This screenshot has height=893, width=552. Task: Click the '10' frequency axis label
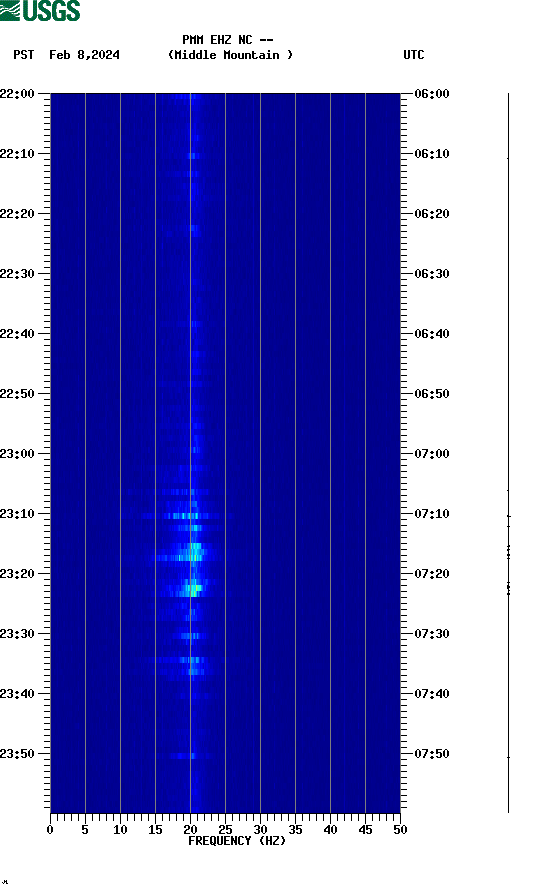tap(120, 830)
